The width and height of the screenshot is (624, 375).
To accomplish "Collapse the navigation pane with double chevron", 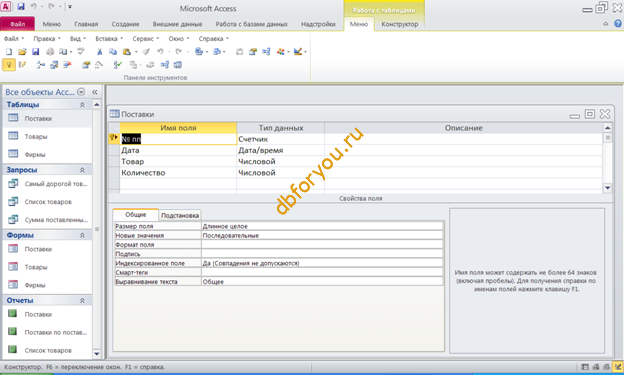I will [95, 92].
